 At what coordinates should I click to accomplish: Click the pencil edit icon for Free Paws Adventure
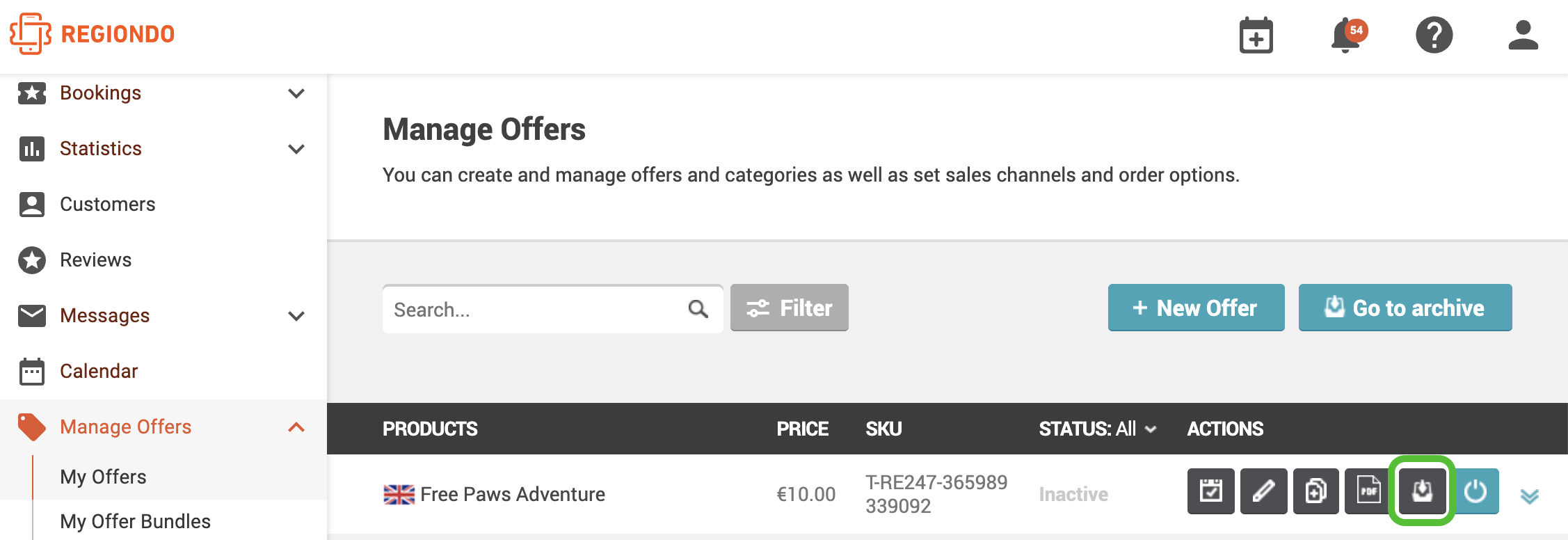(1264, 491)
